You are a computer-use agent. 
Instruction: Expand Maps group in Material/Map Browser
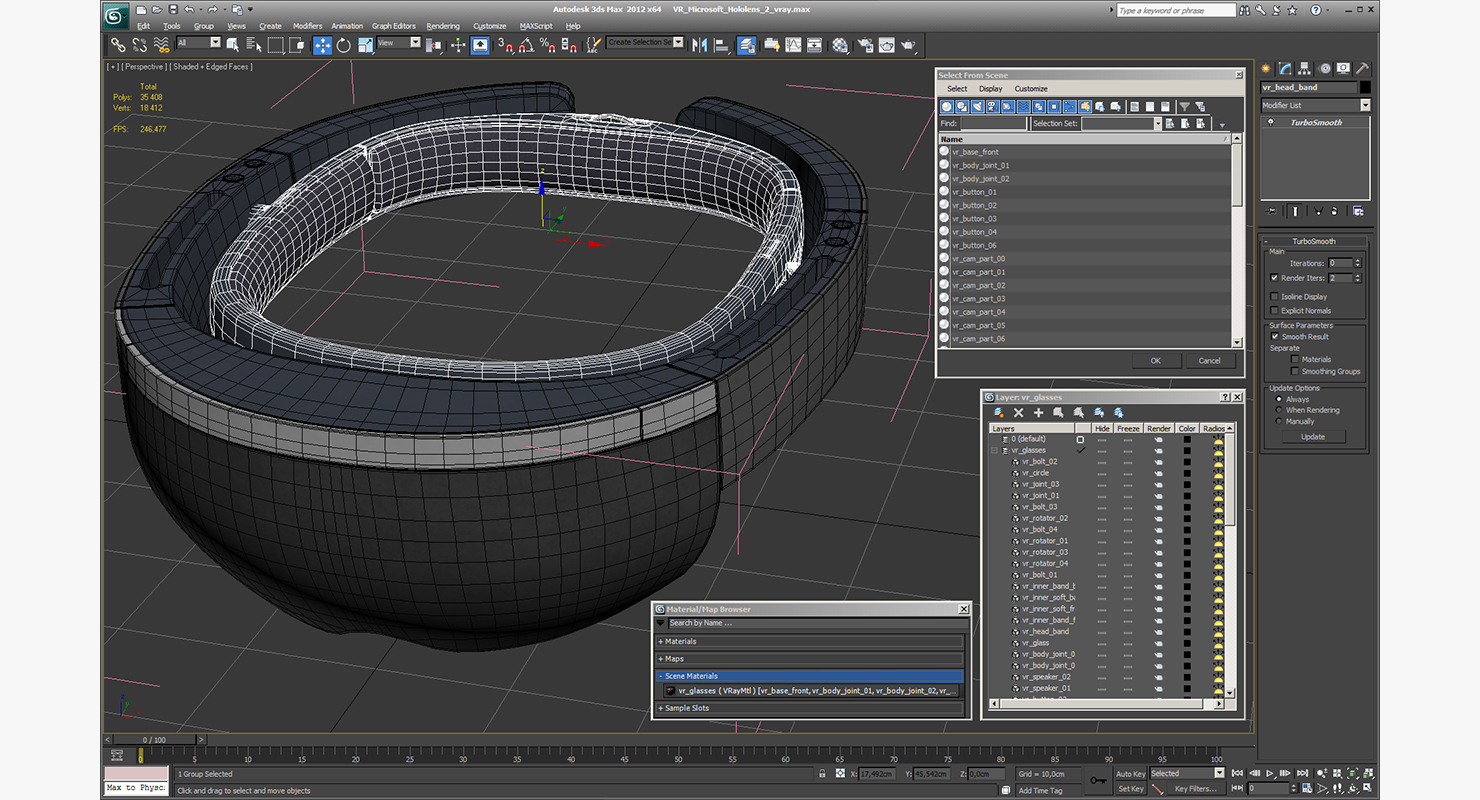810,659
